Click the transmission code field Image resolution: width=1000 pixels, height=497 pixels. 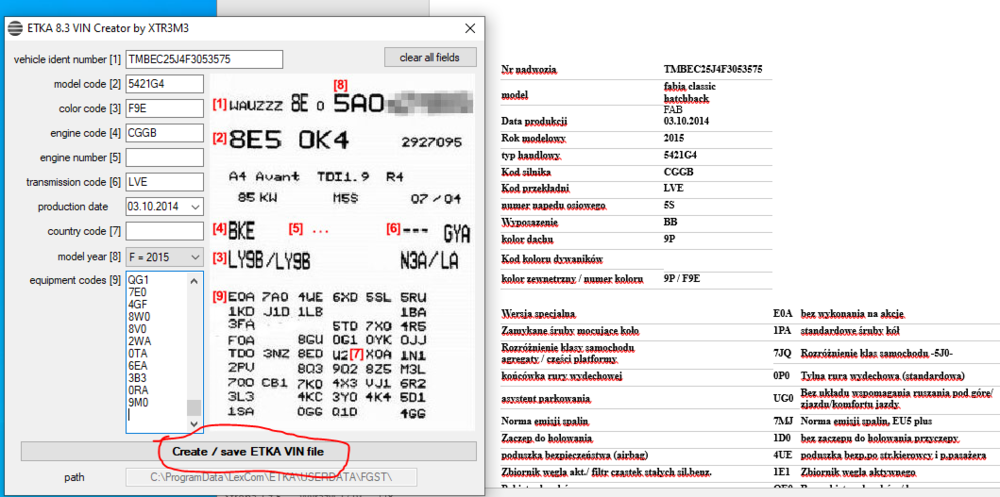pyautogui.click(x=165, y=182)
